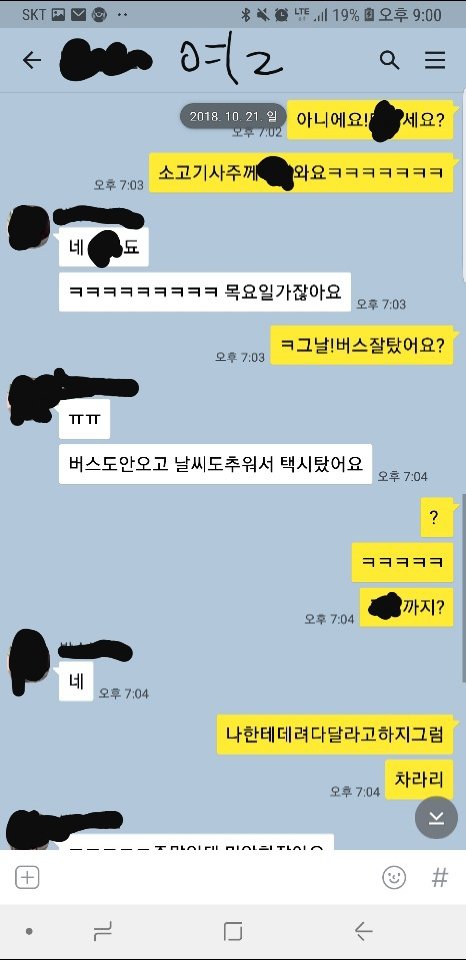Tap the '목요일가잖아요' message bubble
This screenshot has height=960, width=466.
(205, 292)
